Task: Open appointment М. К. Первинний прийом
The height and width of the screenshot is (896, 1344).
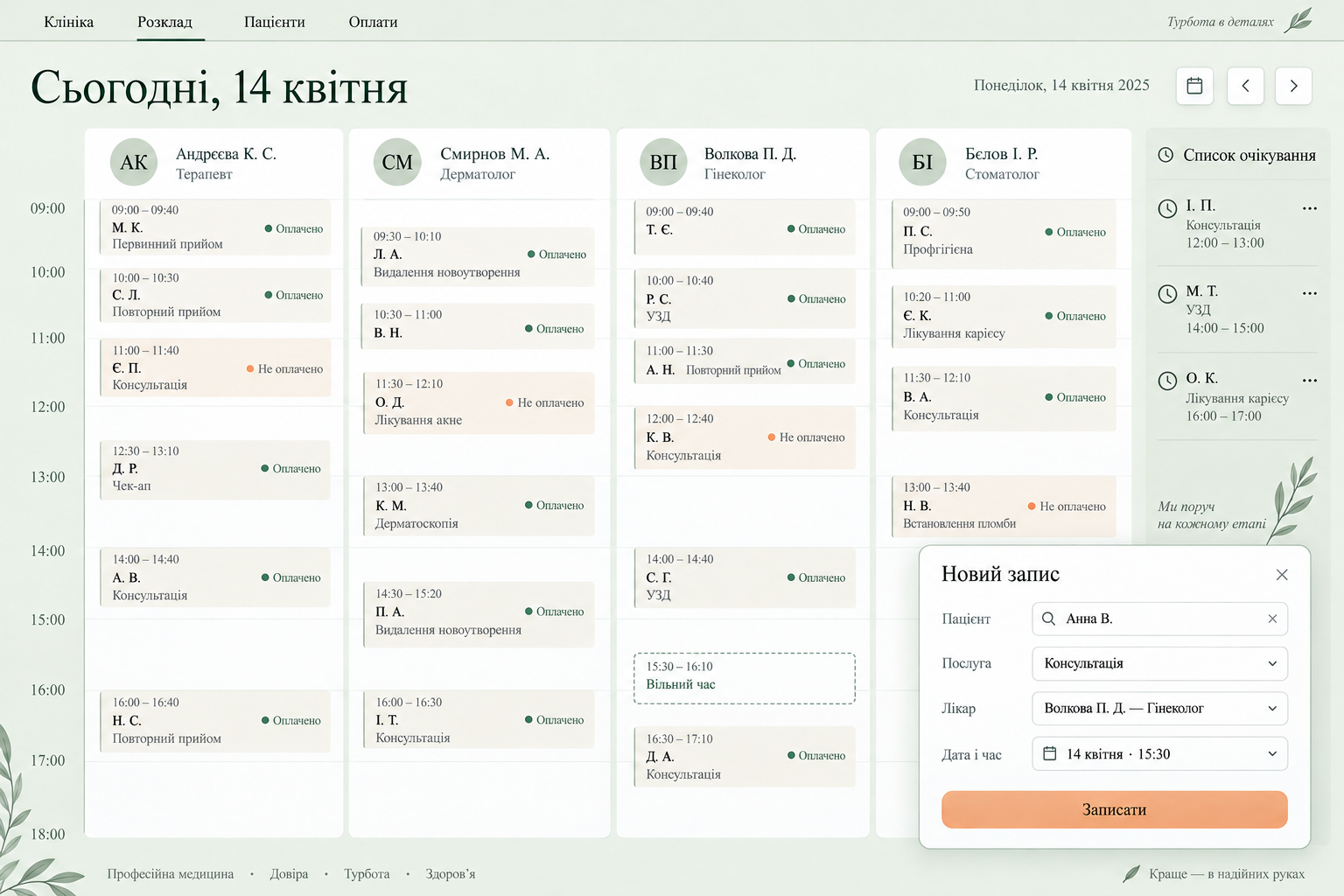Action: pos(215,227)
